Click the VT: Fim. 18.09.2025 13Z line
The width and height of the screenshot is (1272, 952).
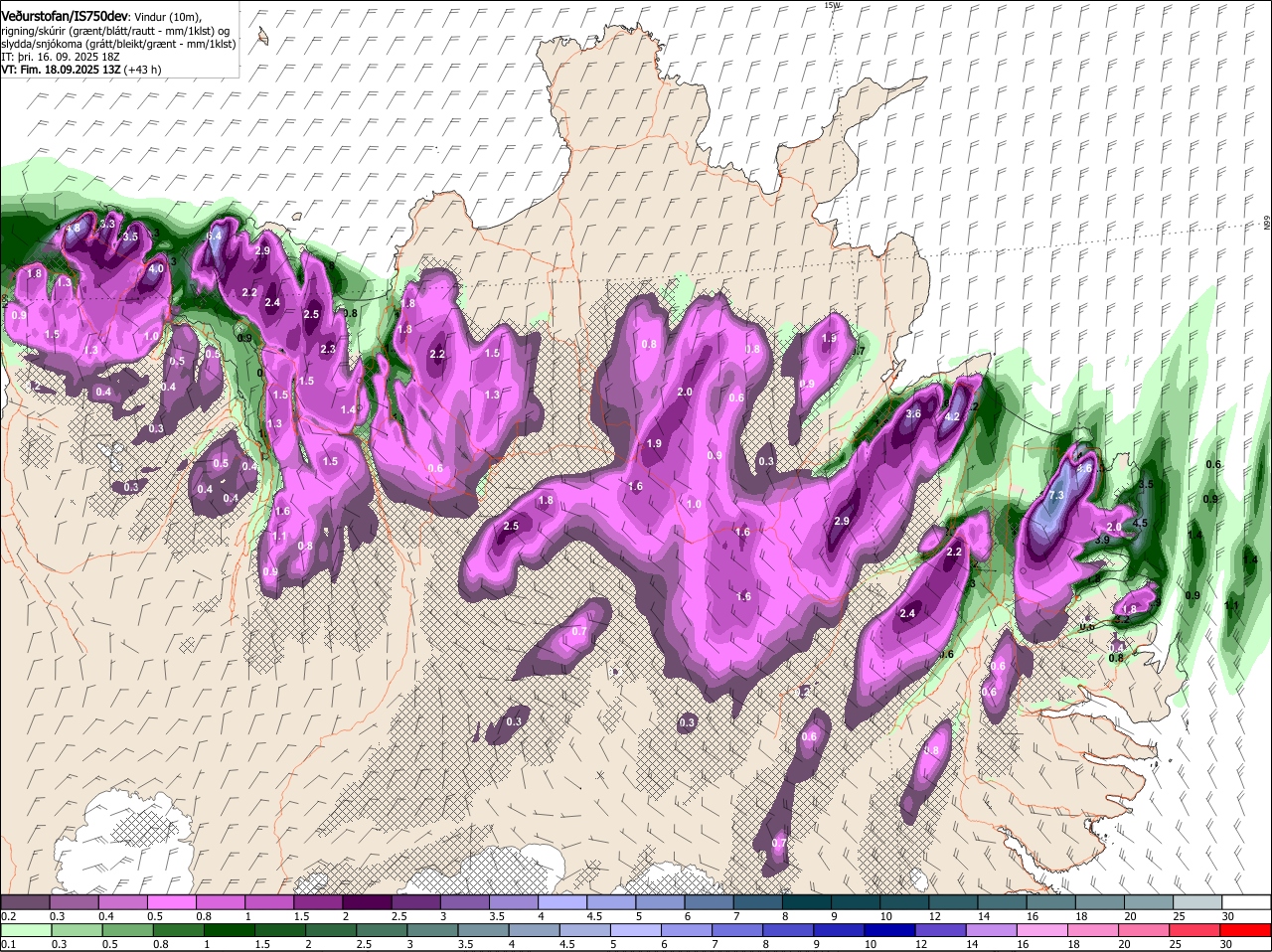[x=80, y=70]
